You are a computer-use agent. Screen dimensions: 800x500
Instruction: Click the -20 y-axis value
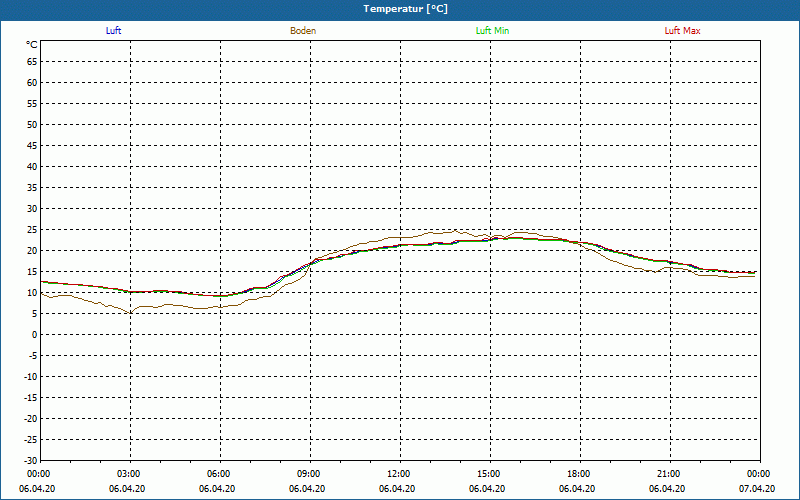pyautogui.click(x=30, y=418)
